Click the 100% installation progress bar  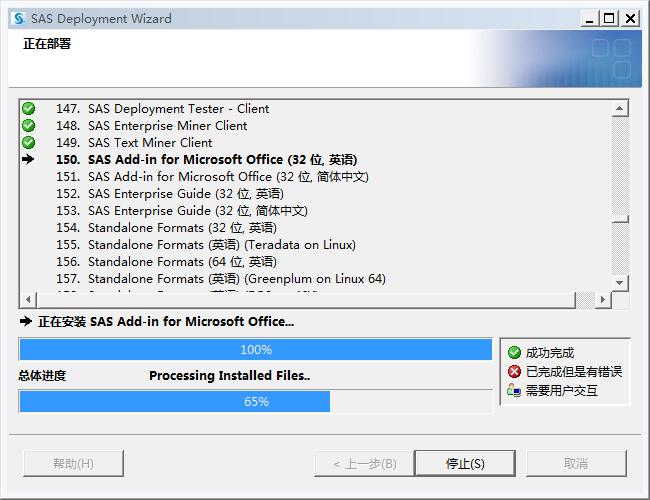pos(256,349)
